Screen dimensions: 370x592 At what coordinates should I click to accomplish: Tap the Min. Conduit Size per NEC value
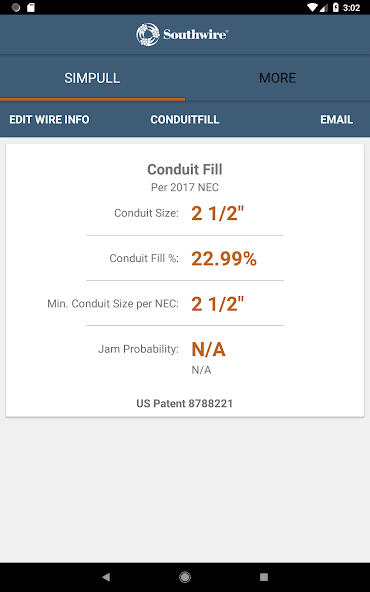tap(218, 304)
